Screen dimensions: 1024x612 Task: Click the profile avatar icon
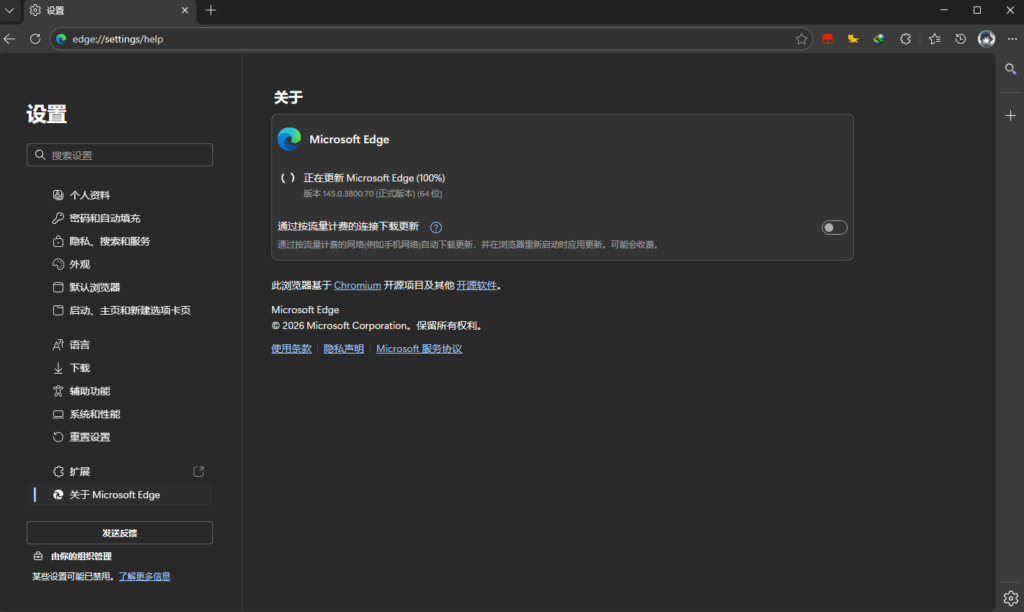coord(986,39)
